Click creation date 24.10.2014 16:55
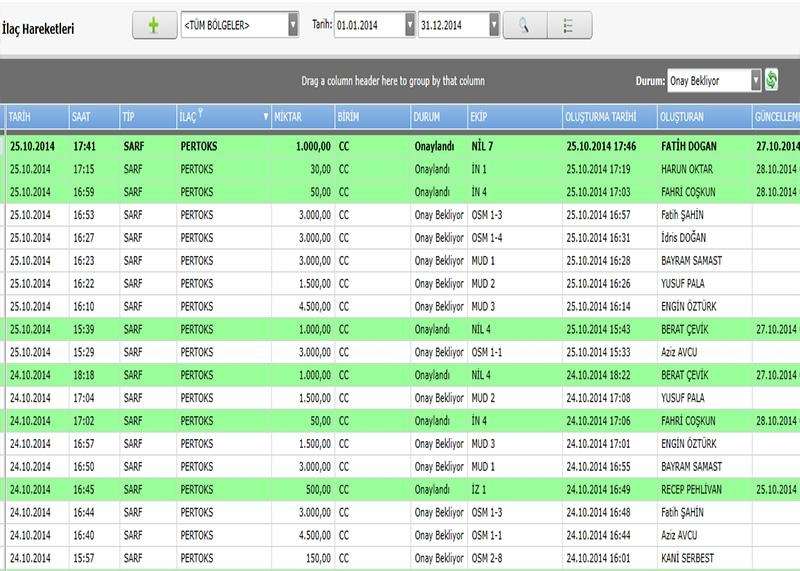This screenshot has width=800, height=571. pyautogui.click(x=598, y=467)
